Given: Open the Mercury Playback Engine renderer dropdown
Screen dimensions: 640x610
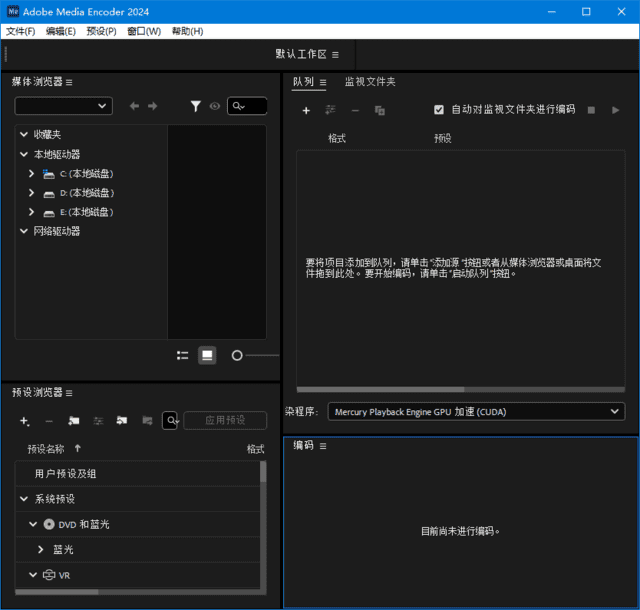Looking at the screenshot, I should tap(478, 411).
